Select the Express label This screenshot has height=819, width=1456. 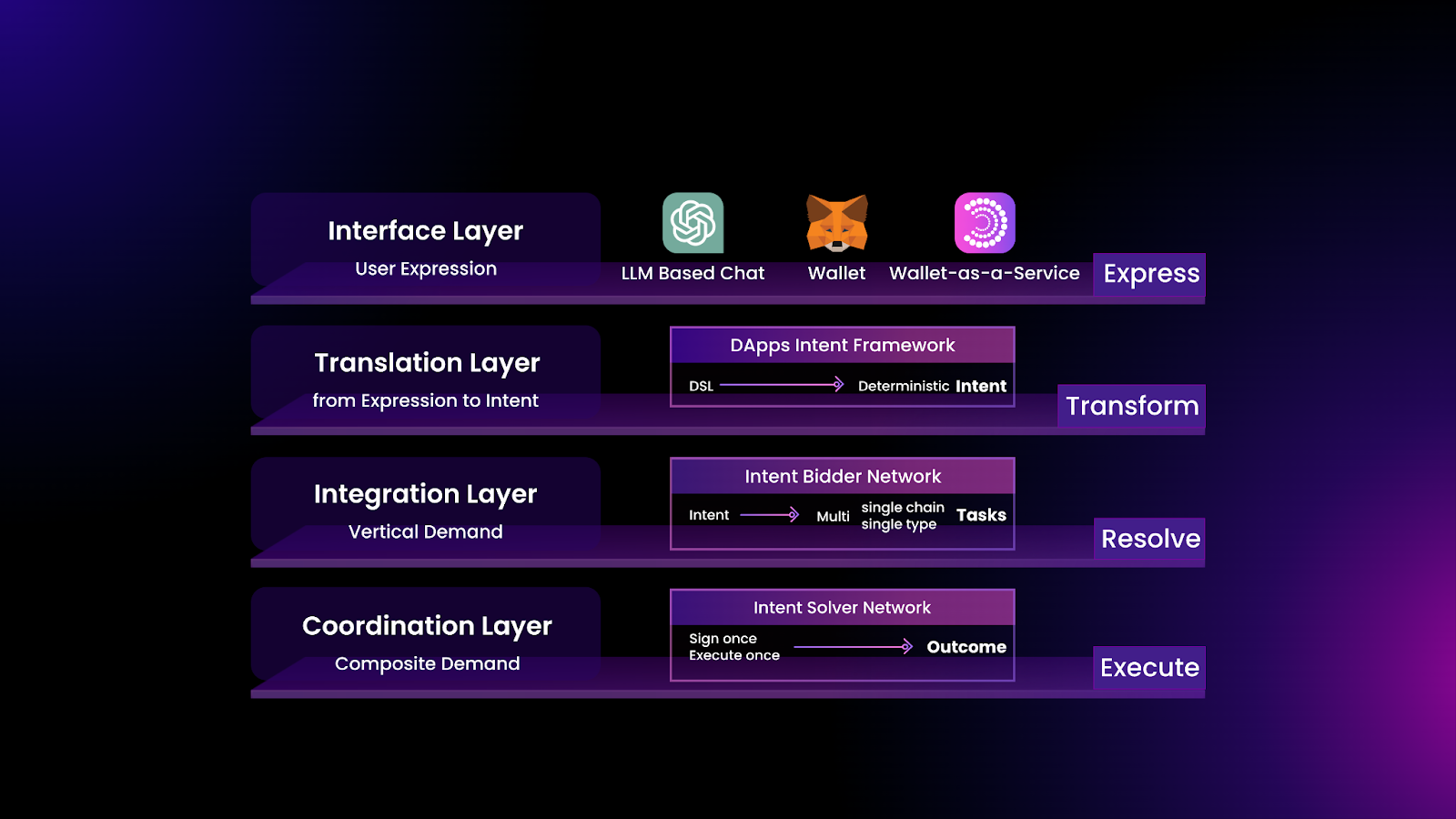(1150, 274)
